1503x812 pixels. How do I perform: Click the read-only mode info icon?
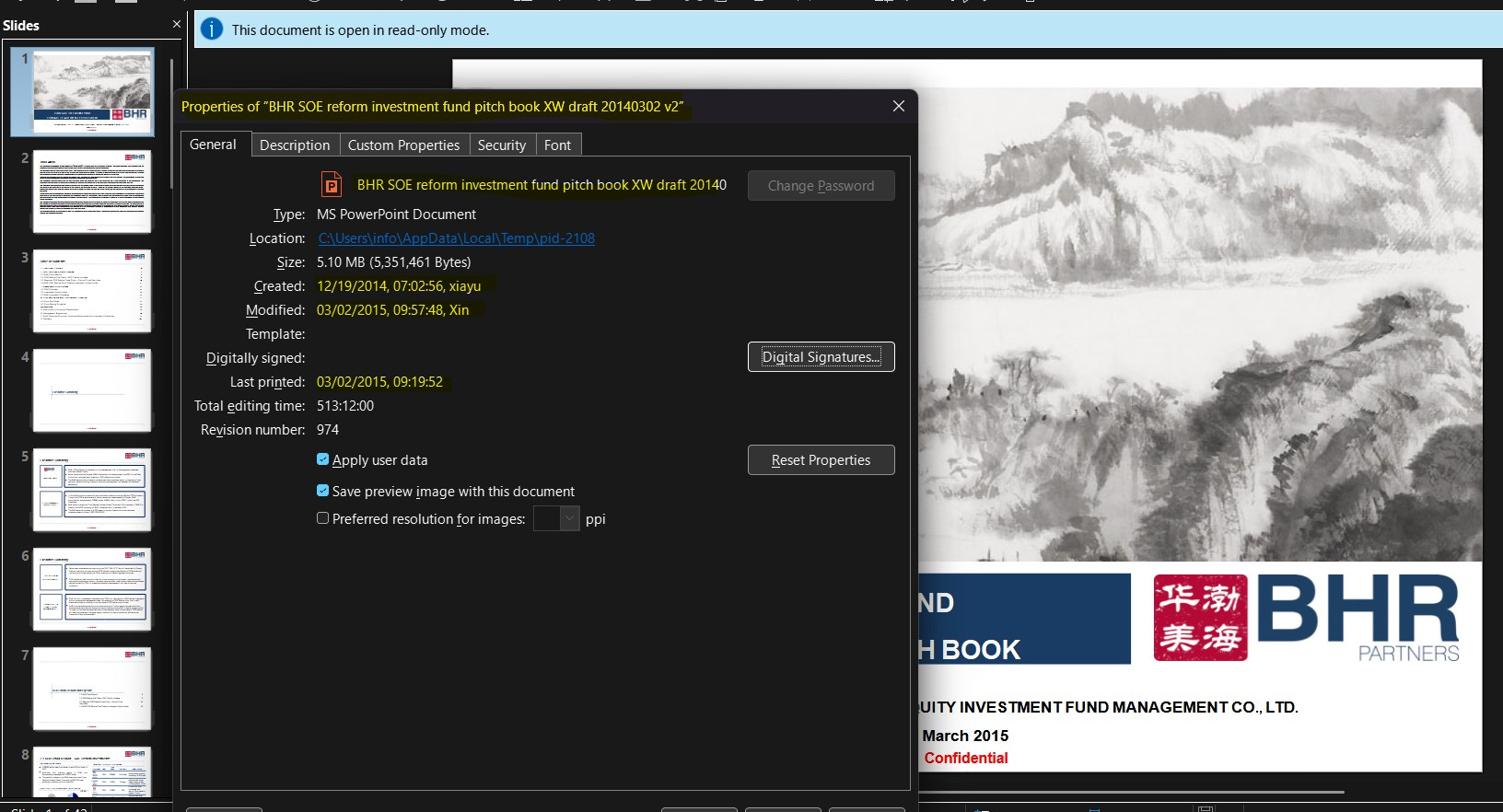coord(212,29)
